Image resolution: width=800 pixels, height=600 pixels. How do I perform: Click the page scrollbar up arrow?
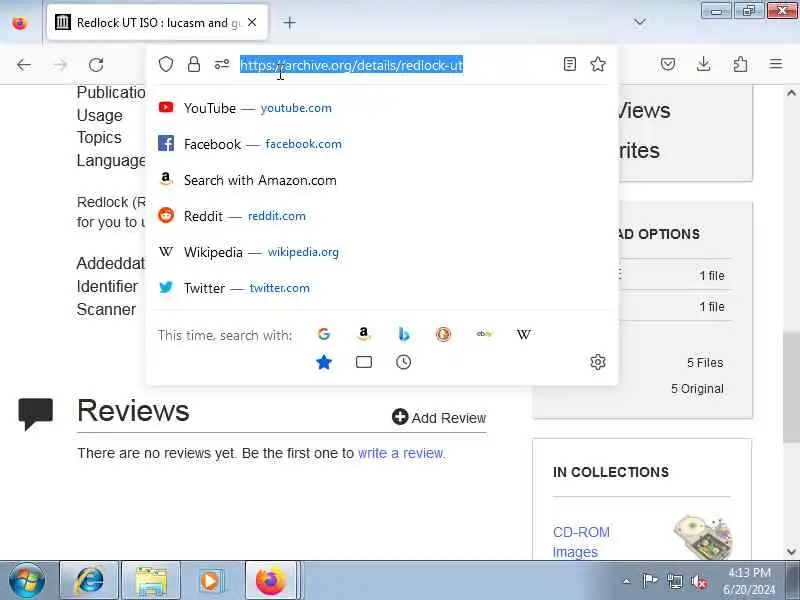pyautogui.click(x=791, y=93)
